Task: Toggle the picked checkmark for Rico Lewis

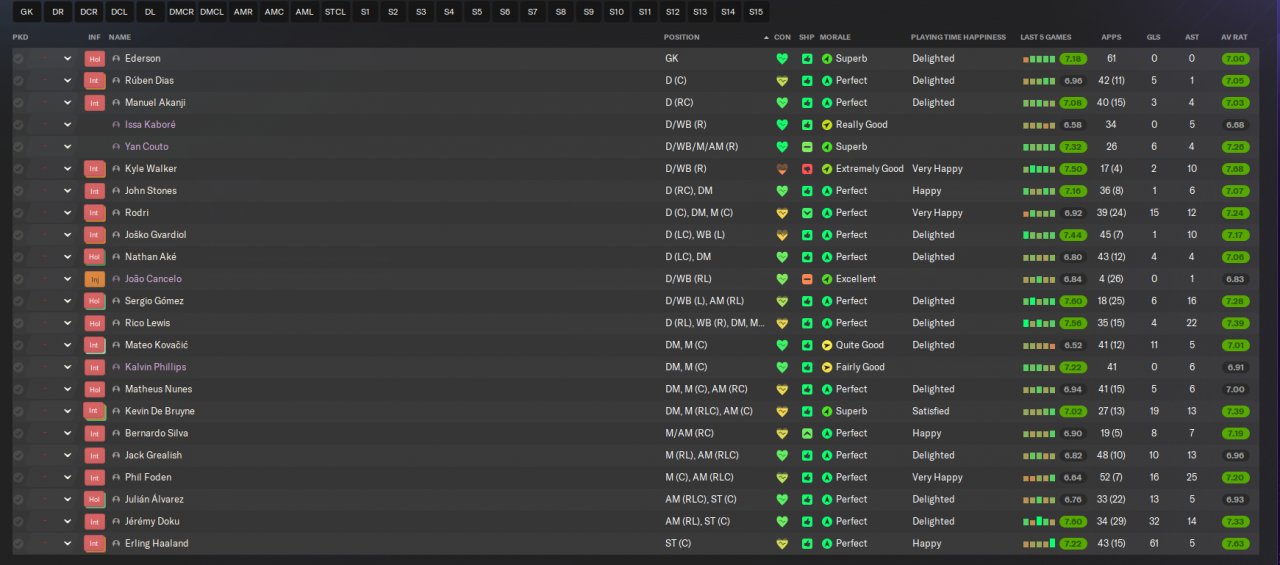Action: [x=18, y=323]
